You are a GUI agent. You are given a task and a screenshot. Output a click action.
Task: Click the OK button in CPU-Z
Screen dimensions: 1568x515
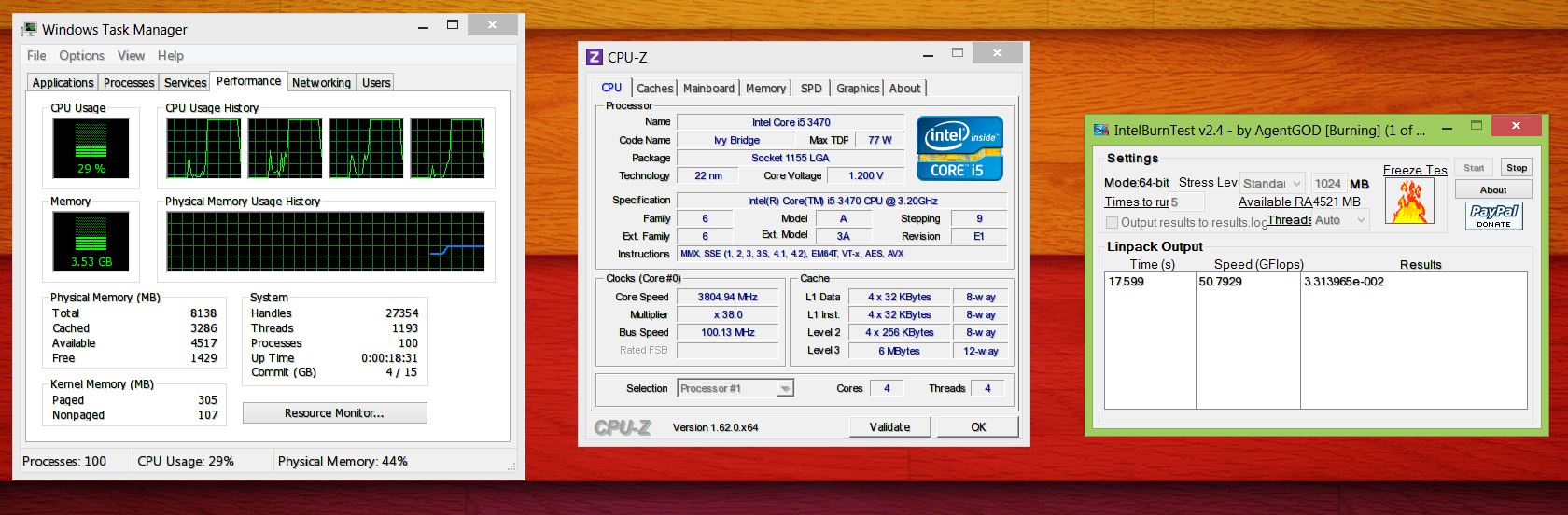click(x=977, y=426)
